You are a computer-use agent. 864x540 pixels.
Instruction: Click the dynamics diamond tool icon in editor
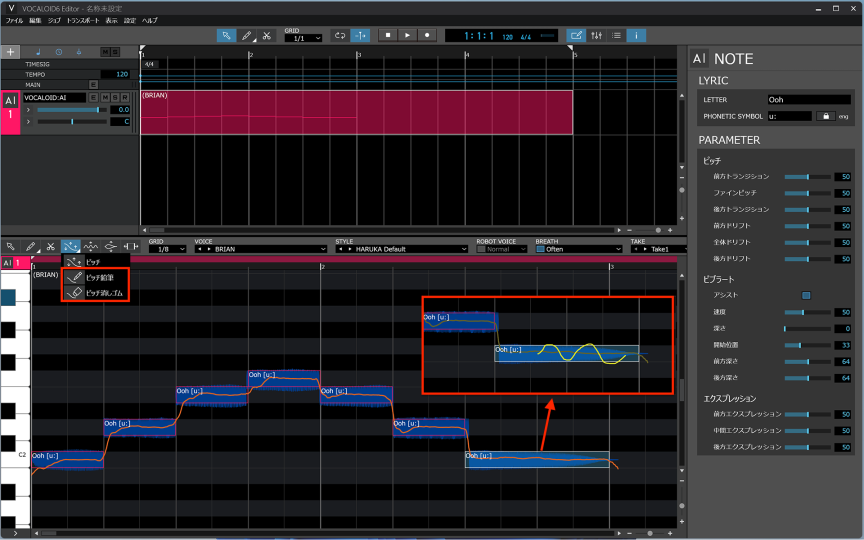[111, 246]
